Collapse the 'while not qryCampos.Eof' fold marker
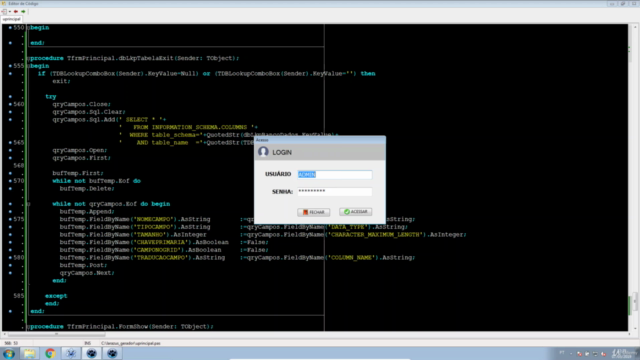This screenshot has width=640, height=360. (x=28, y=204)
